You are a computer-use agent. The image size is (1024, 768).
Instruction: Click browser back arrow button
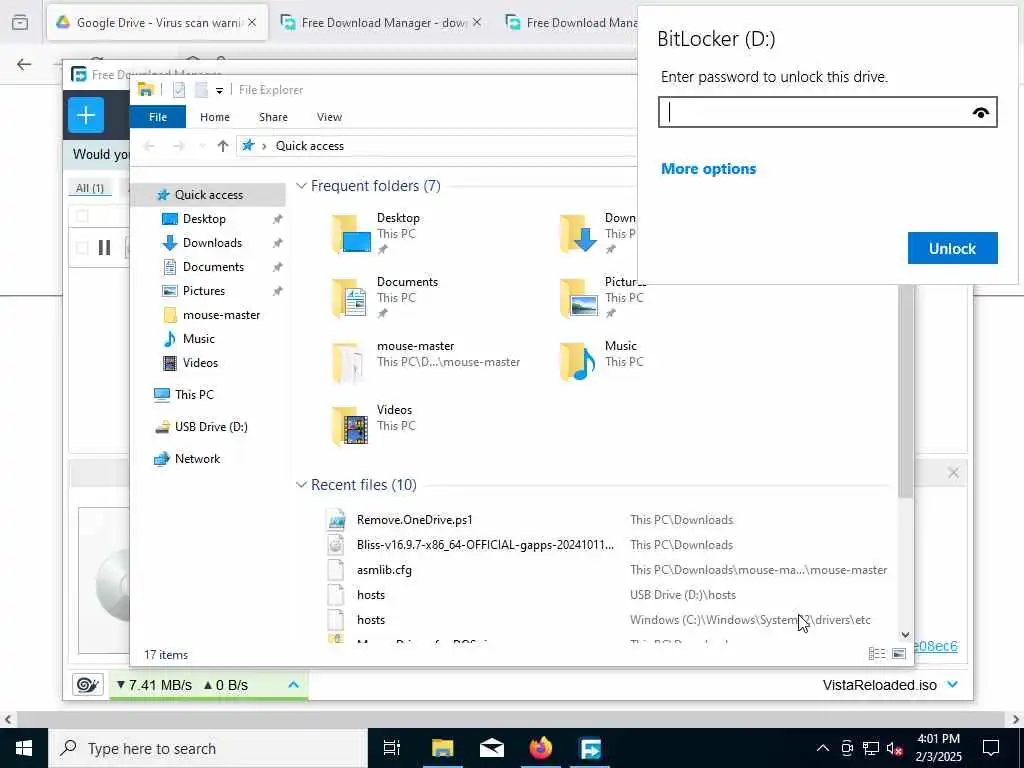(x=24, y=64)
